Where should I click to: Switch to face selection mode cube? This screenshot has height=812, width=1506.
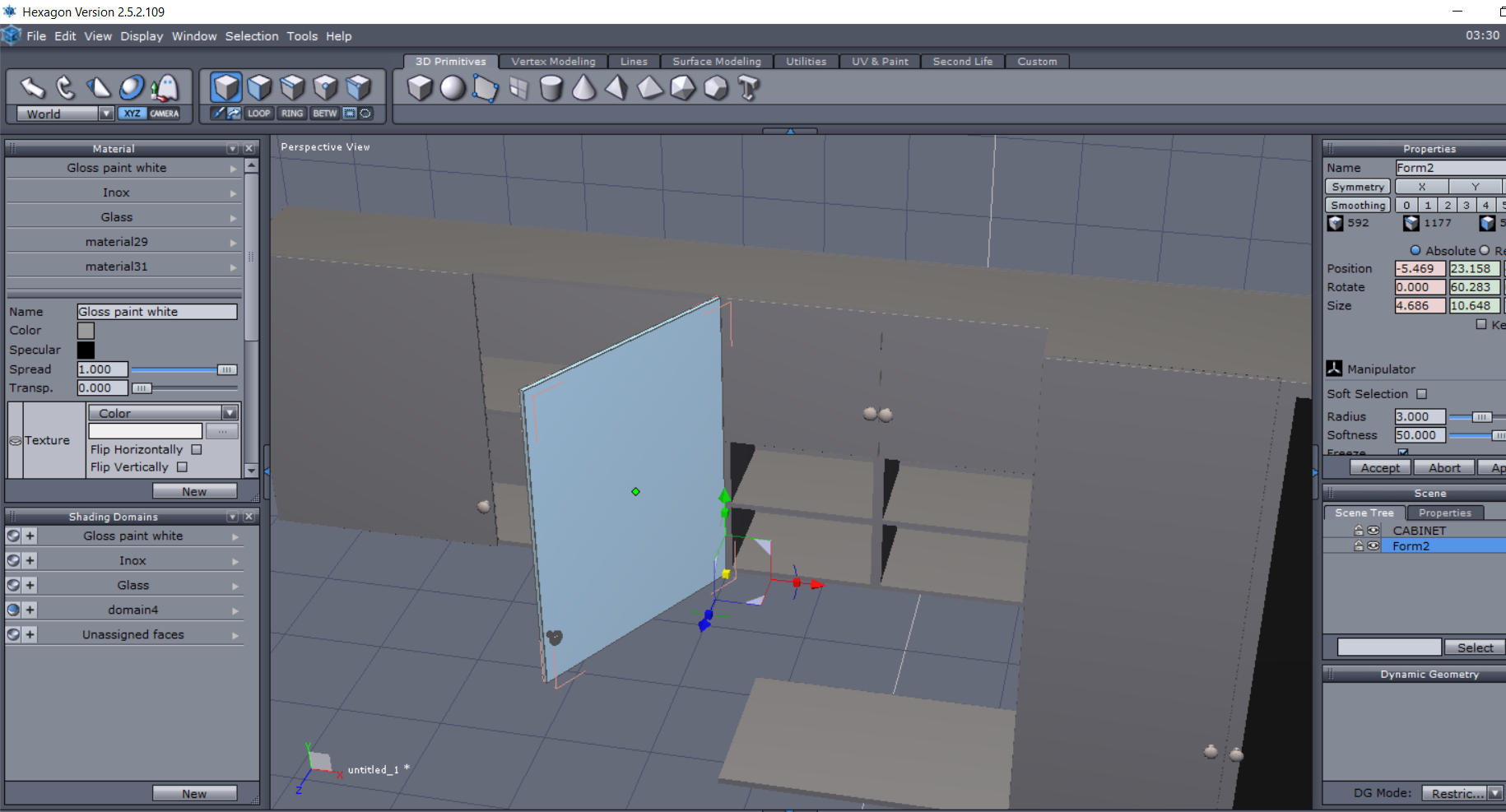pos(259,87)
